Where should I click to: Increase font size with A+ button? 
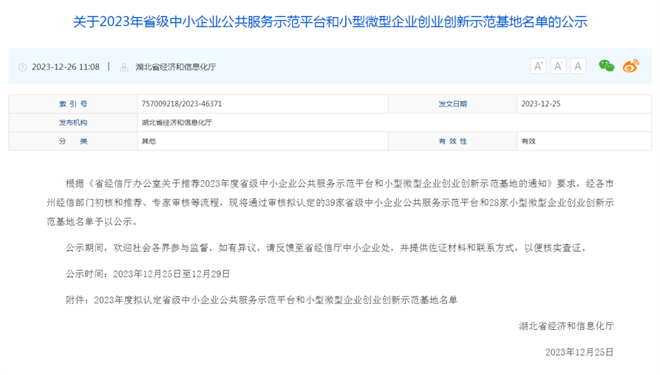538,66
